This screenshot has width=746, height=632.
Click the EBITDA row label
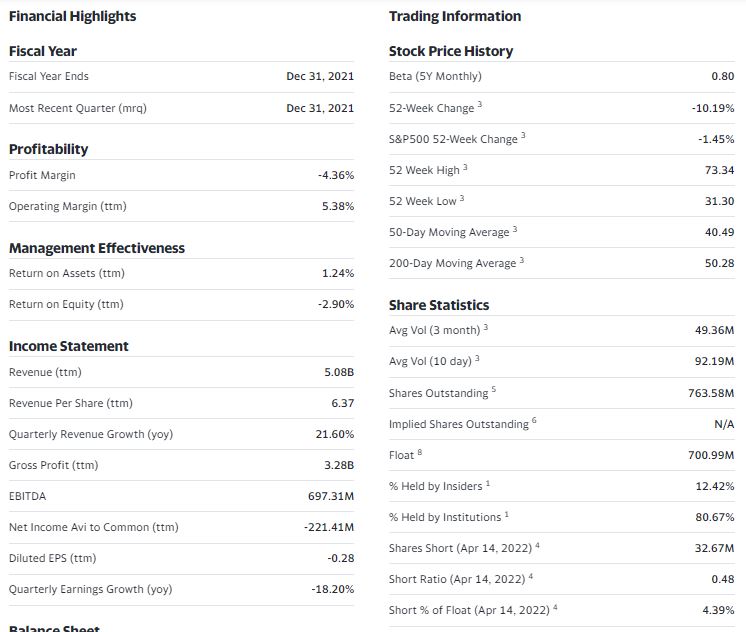[28, 496]
